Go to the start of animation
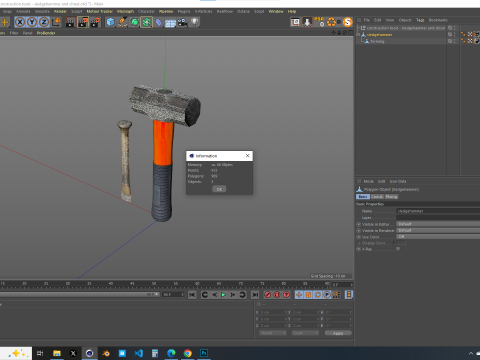Viewport: 480px width, 360px height. click(x=192, y=295)
